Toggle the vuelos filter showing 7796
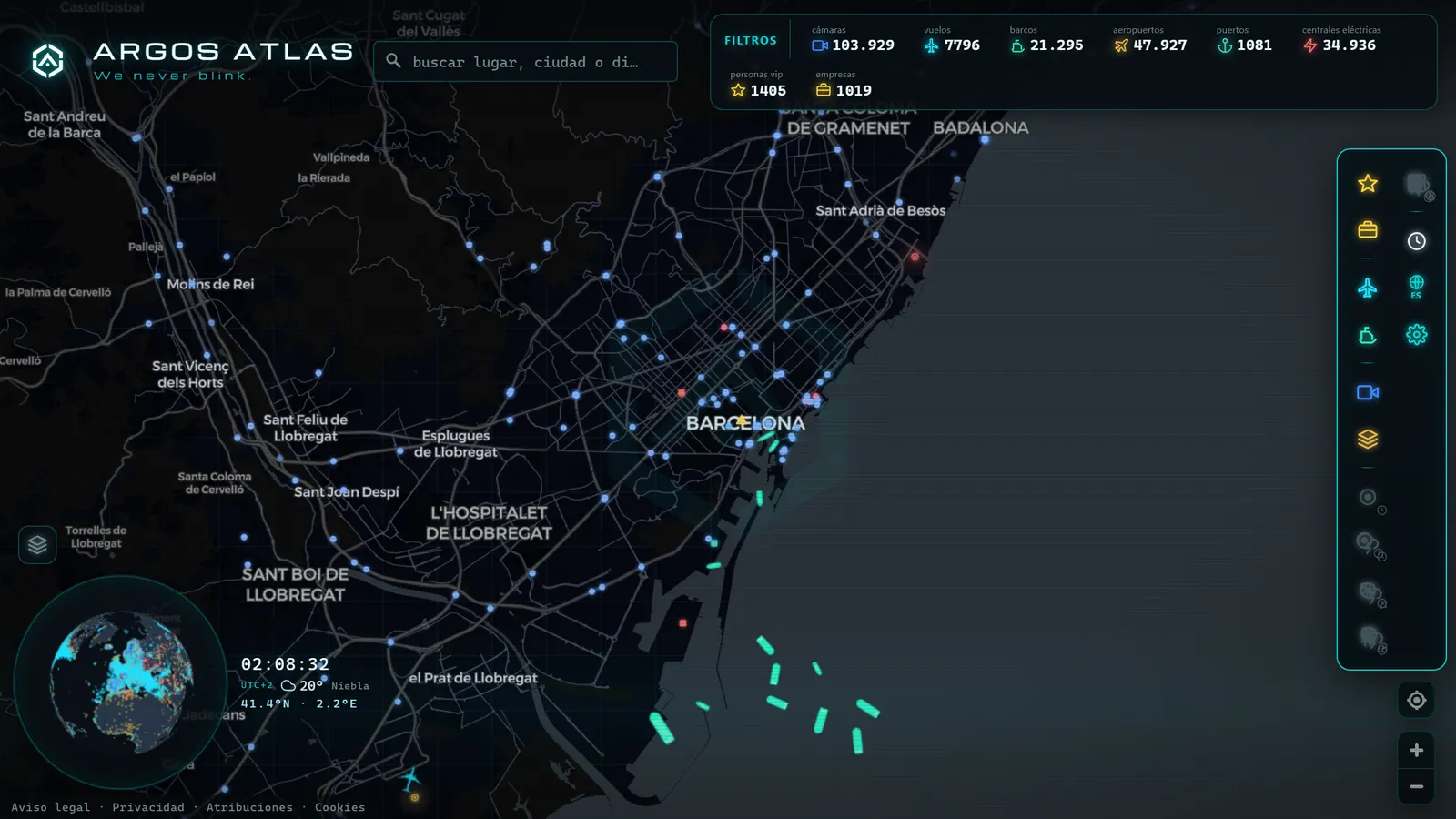The height and width of the screenshot is (819, 1456). click(952, 39)
